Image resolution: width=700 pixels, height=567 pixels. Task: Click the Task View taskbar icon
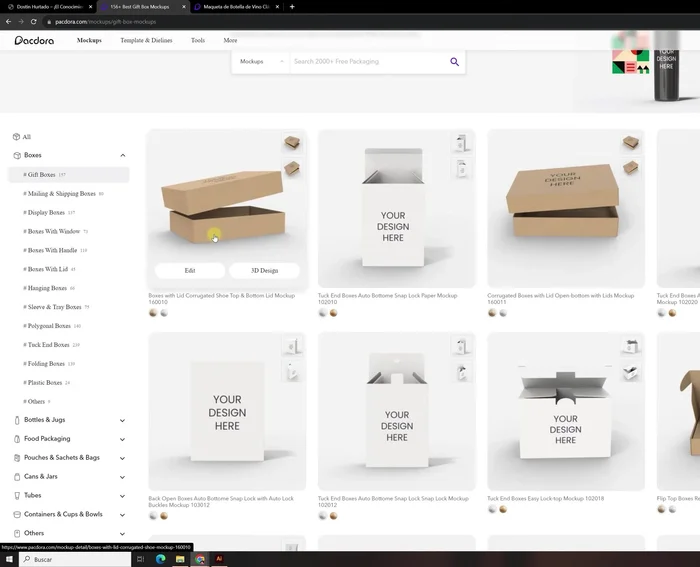point(140,559)
